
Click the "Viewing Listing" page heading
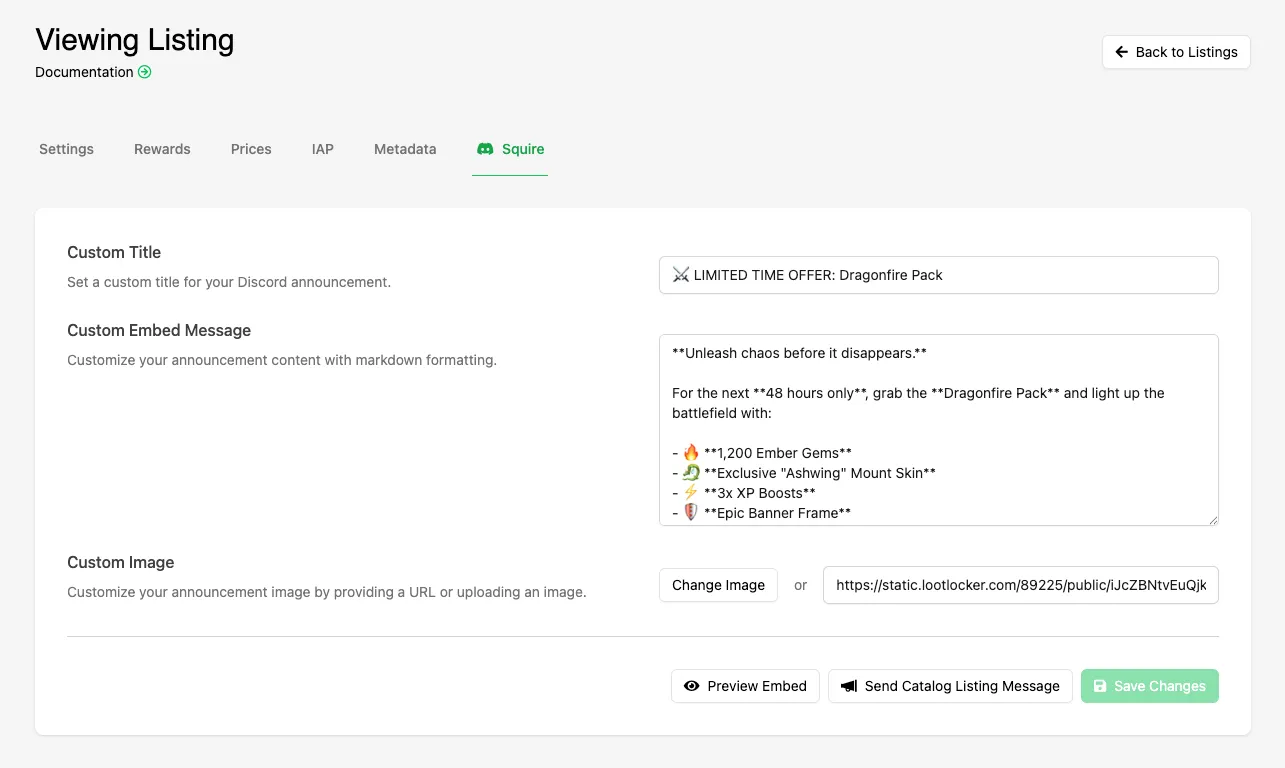(135, 40)
